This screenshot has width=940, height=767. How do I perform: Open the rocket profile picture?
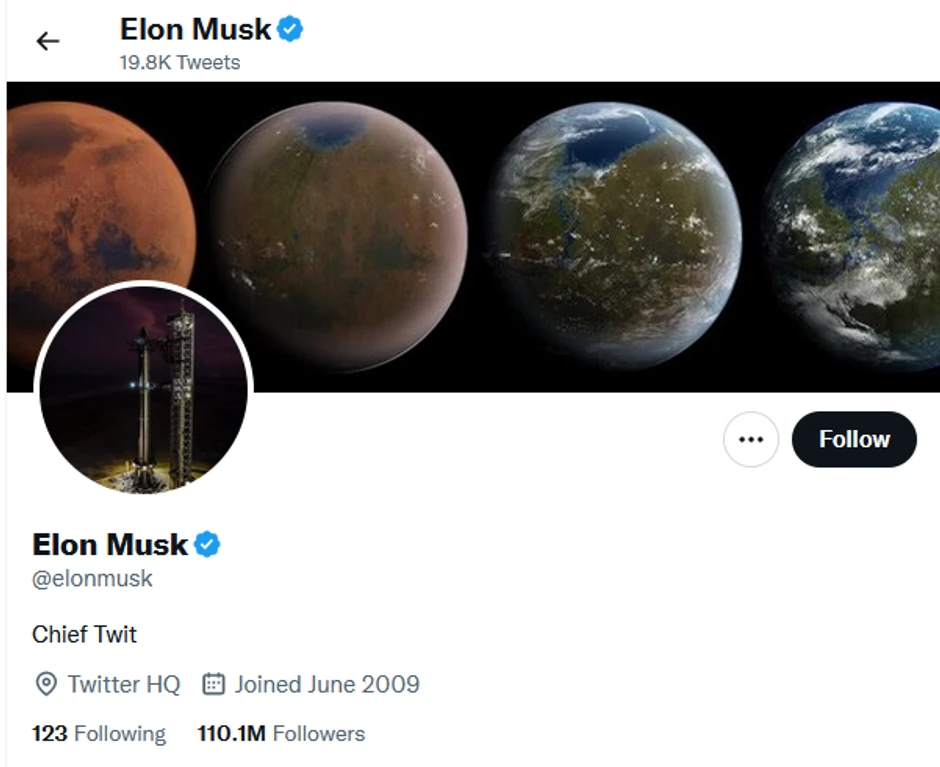143,390
